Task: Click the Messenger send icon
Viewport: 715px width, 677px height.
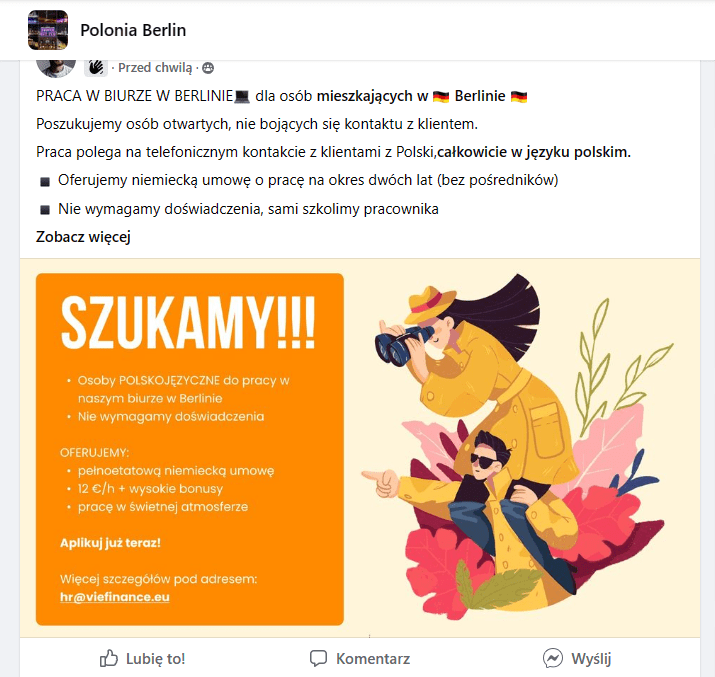Action: pyautogui.click(x=553, y=658)
